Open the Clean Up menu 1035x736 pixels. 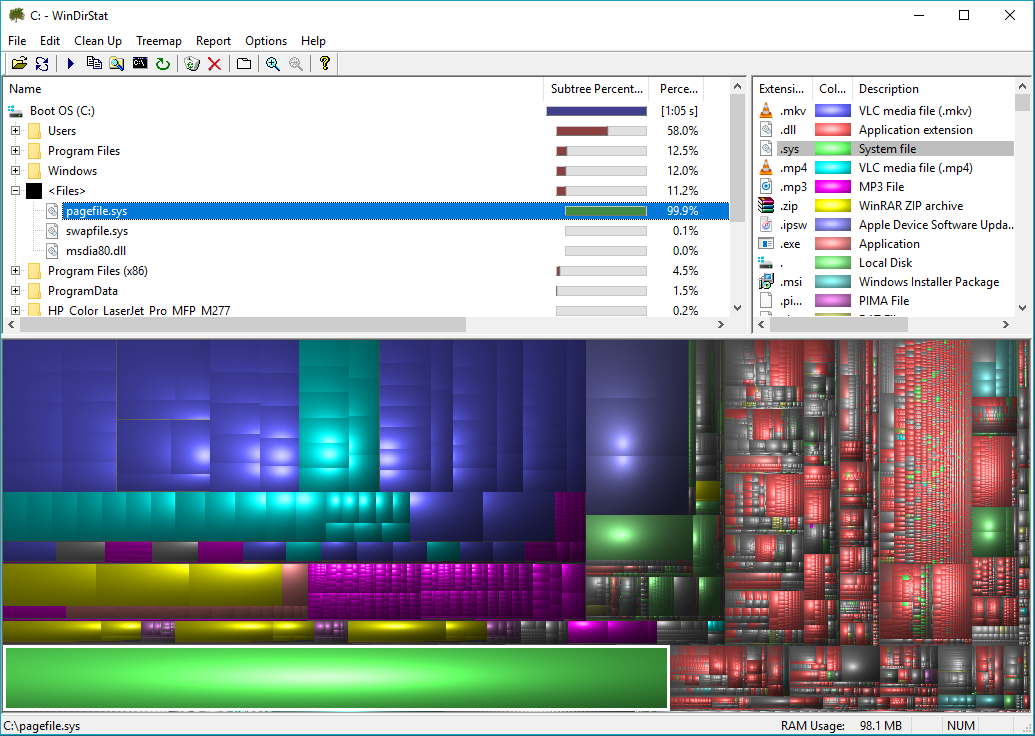[98, 41]
